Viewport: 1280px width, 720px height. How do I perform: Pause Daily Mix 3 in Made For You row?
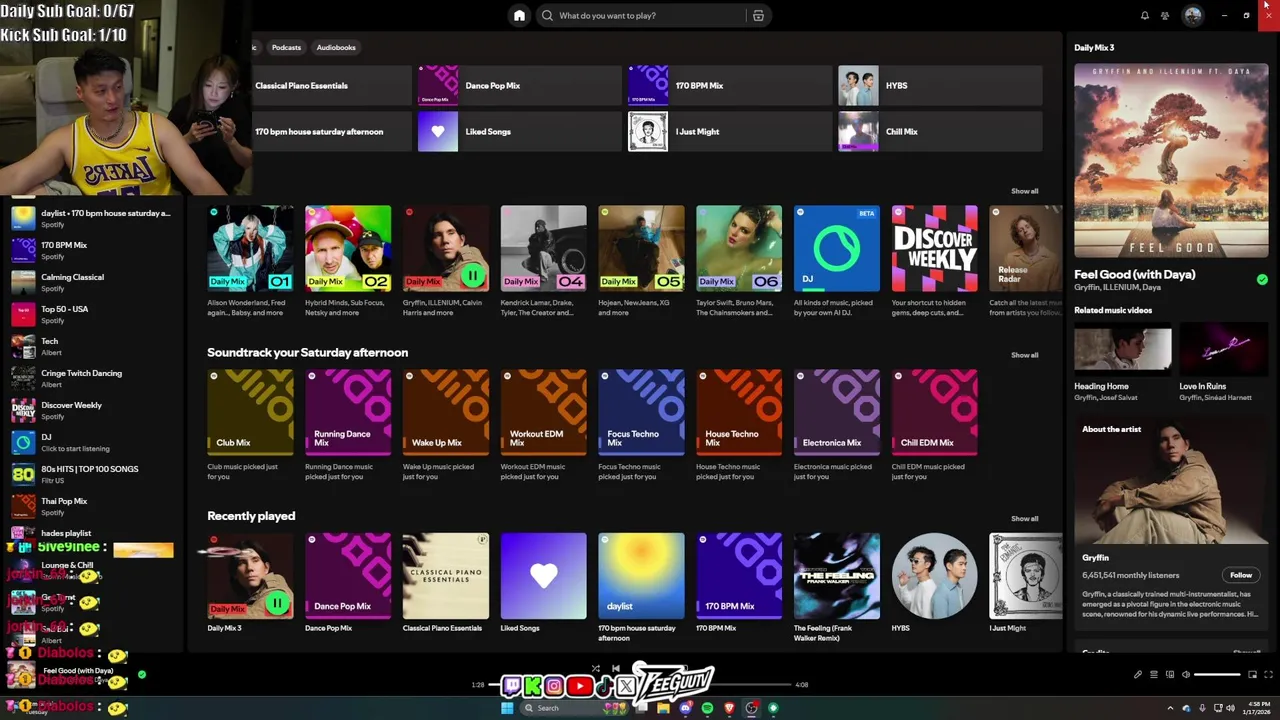(x=472, y=275)
